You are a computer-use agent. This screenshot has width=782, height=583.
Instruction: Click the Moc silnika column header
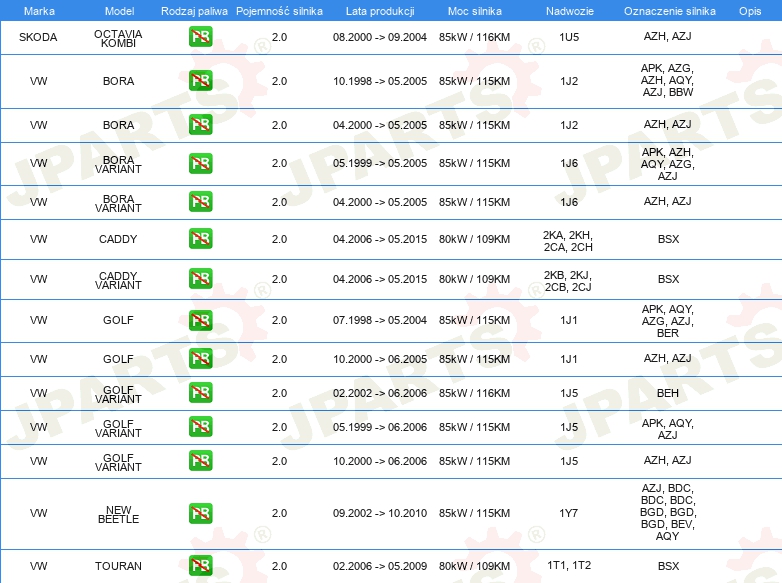coord(474,11)
